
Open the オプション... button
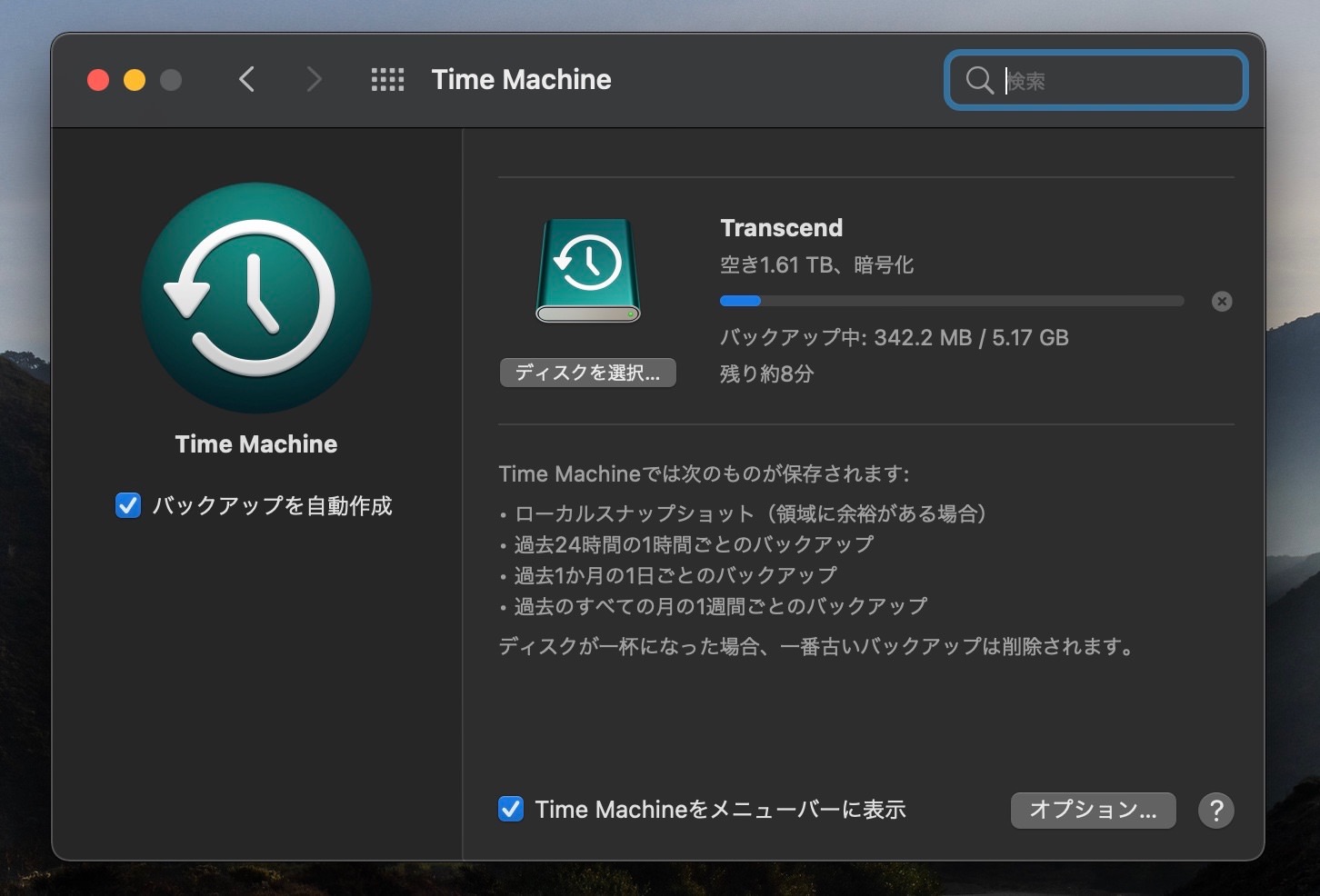tap(1093, 810)
